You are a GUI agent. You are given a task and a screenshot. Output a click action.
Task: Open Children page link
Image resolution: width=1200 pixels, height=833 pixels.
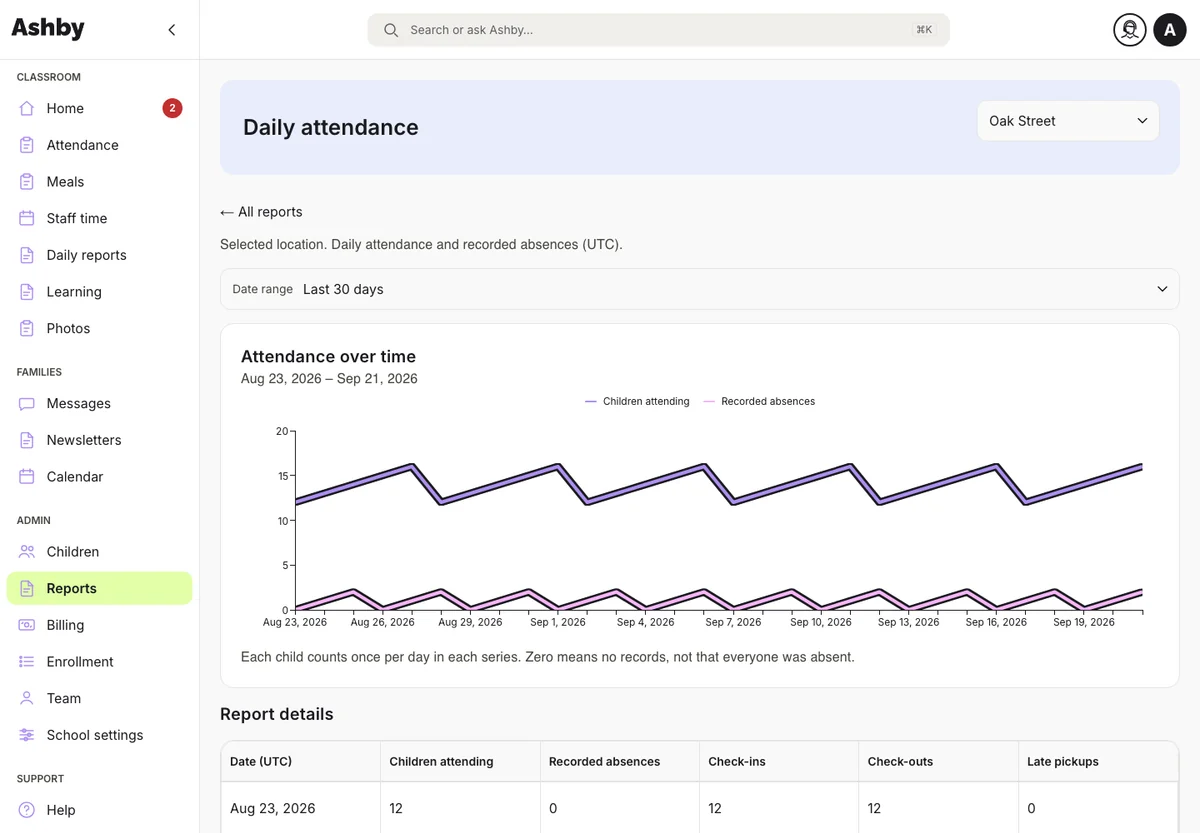[x=99, y=552]
